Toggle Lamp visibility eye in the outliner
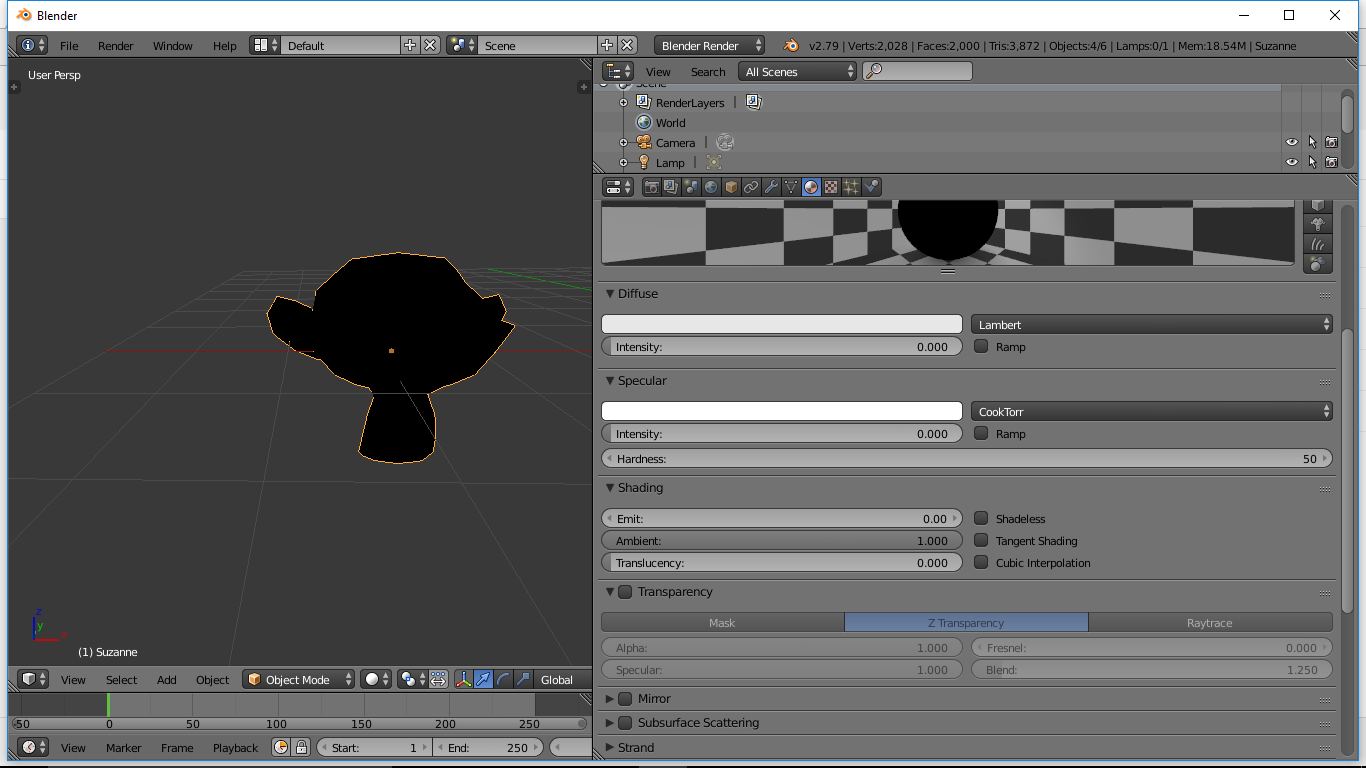Screen dimensions: 1366x768 [1291, 162]
